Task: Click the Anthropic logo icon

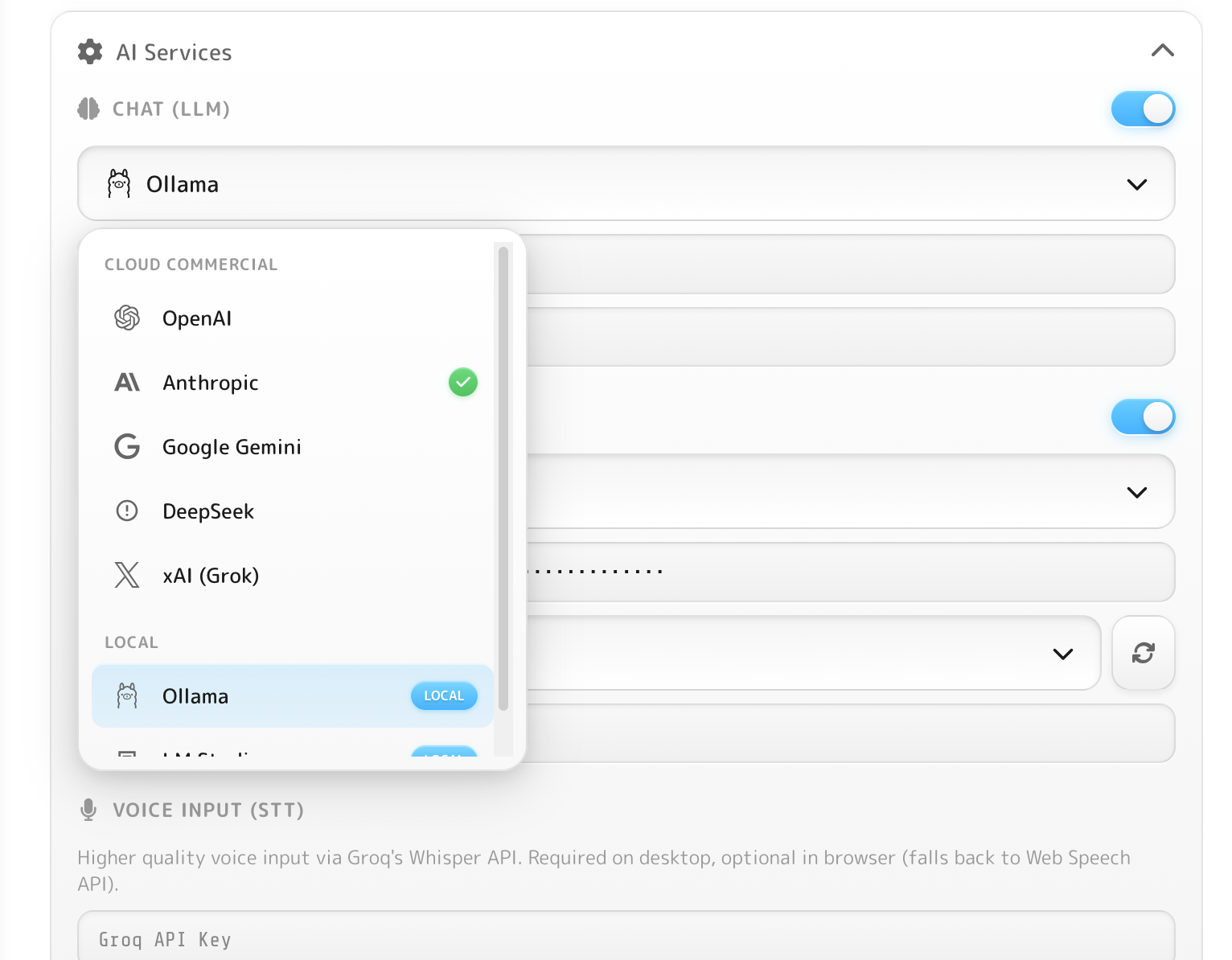Action: [127, 382]
